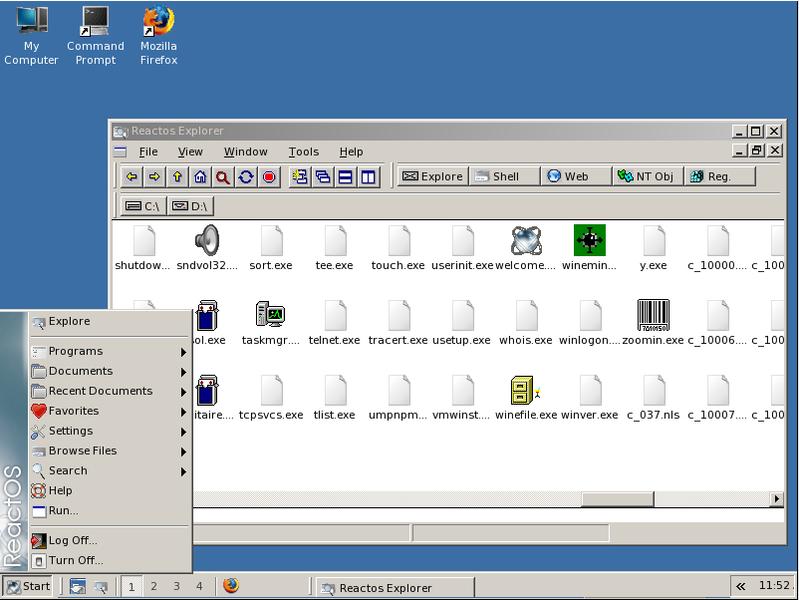Screen dimensions: 799x600
Task: Click the red Stop toolbar icon
Action: (269, 177)
